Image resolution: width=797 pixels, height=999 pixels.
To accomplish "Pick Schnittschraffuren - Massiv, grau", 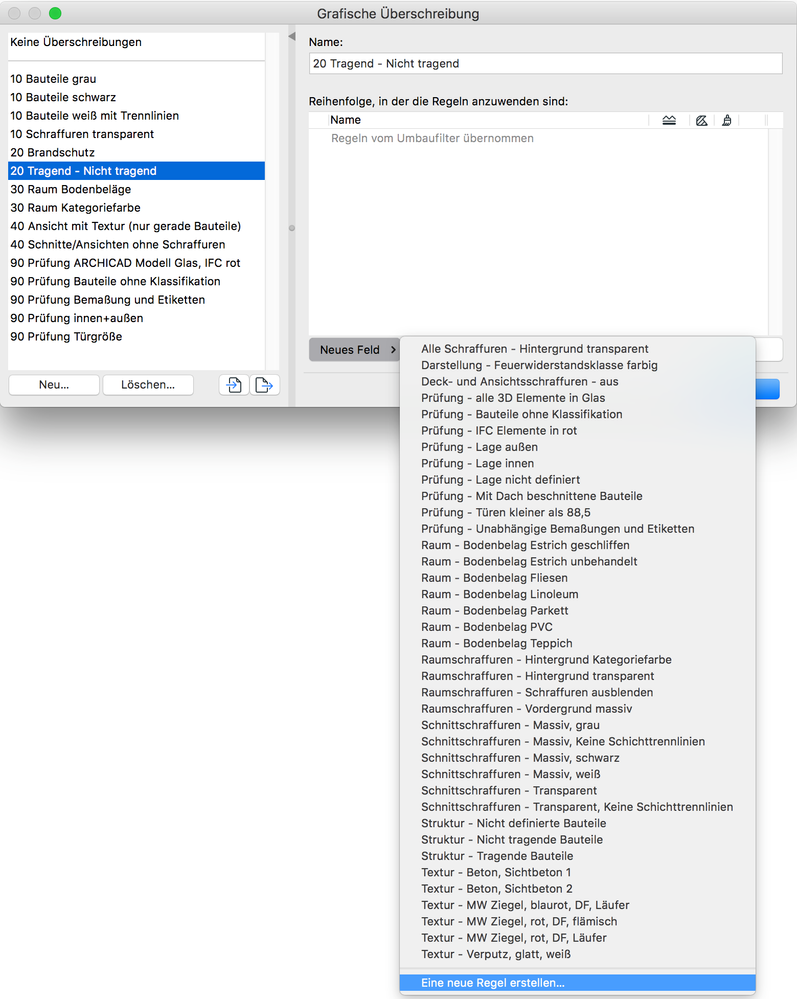I will (510, 725).
